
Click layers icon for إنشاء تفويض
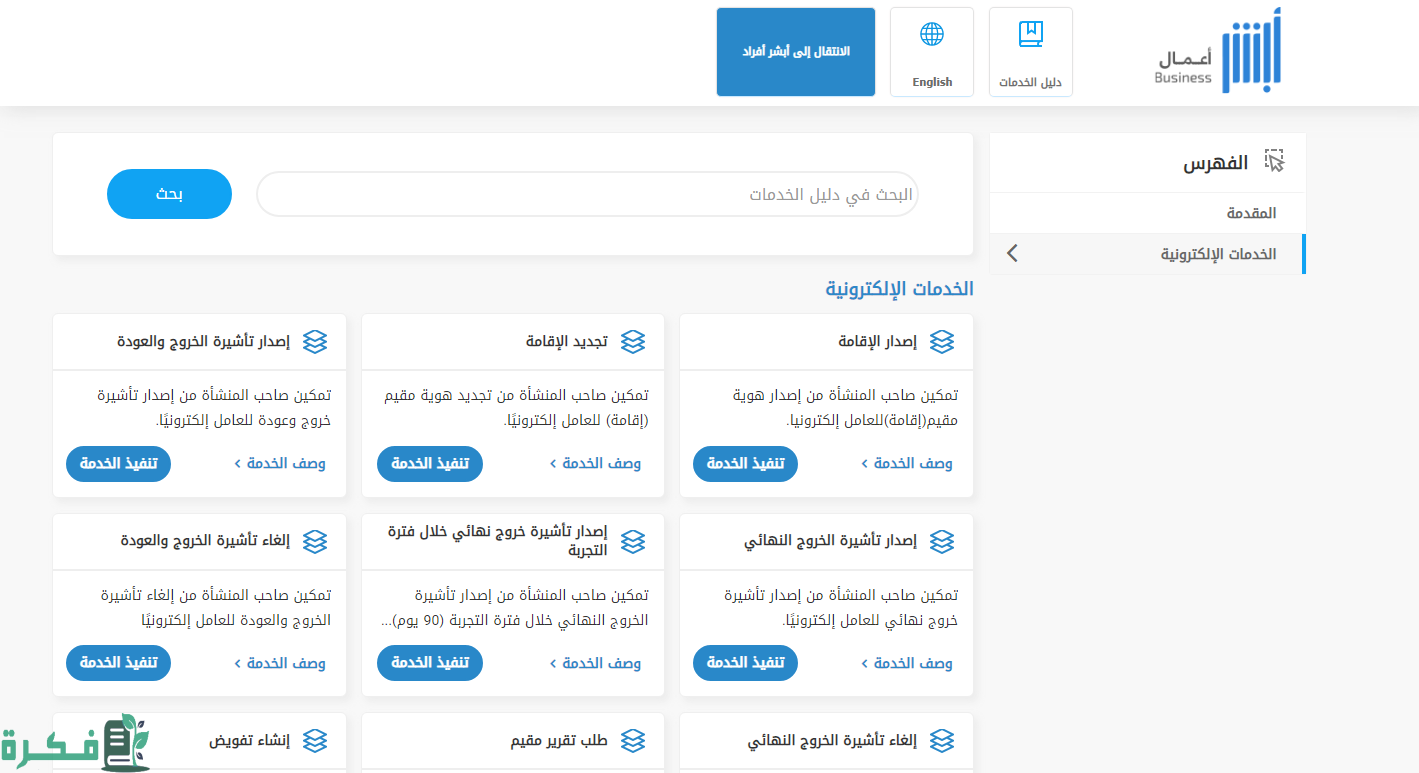pos(315,741)
